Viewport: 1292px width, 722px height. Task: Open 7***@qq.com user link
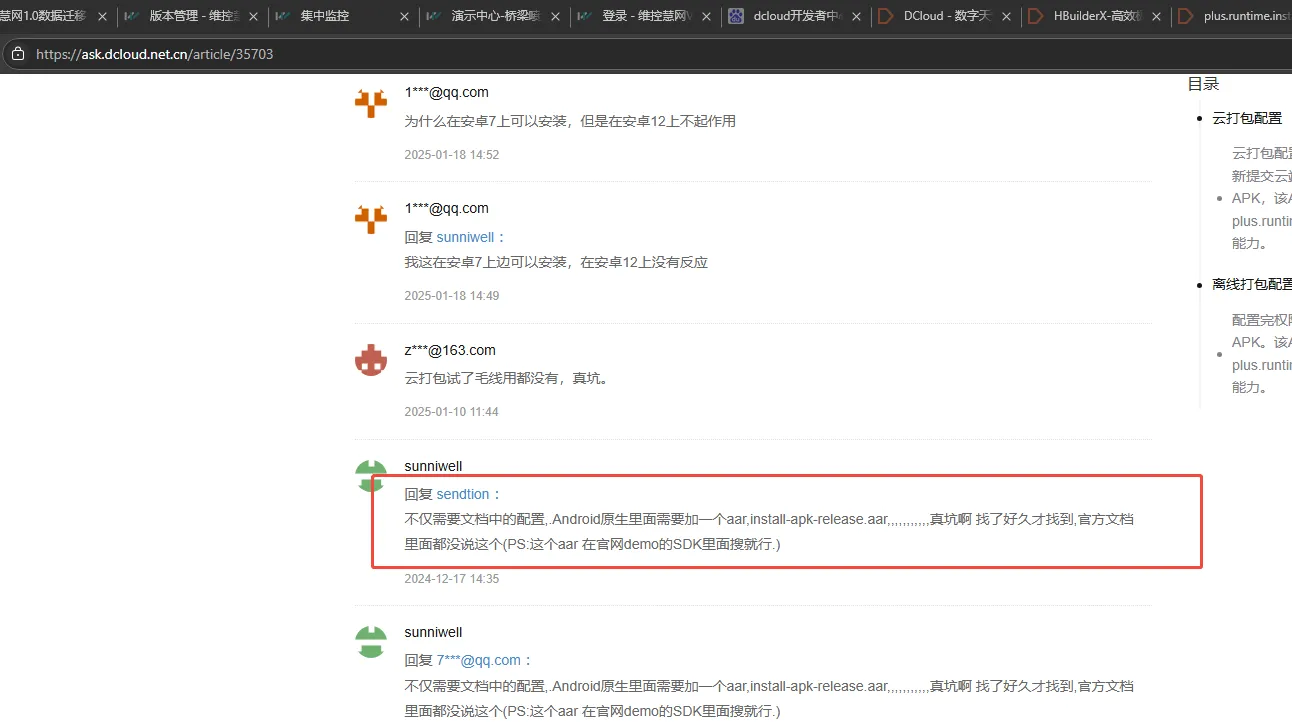(x=478, y=660)
